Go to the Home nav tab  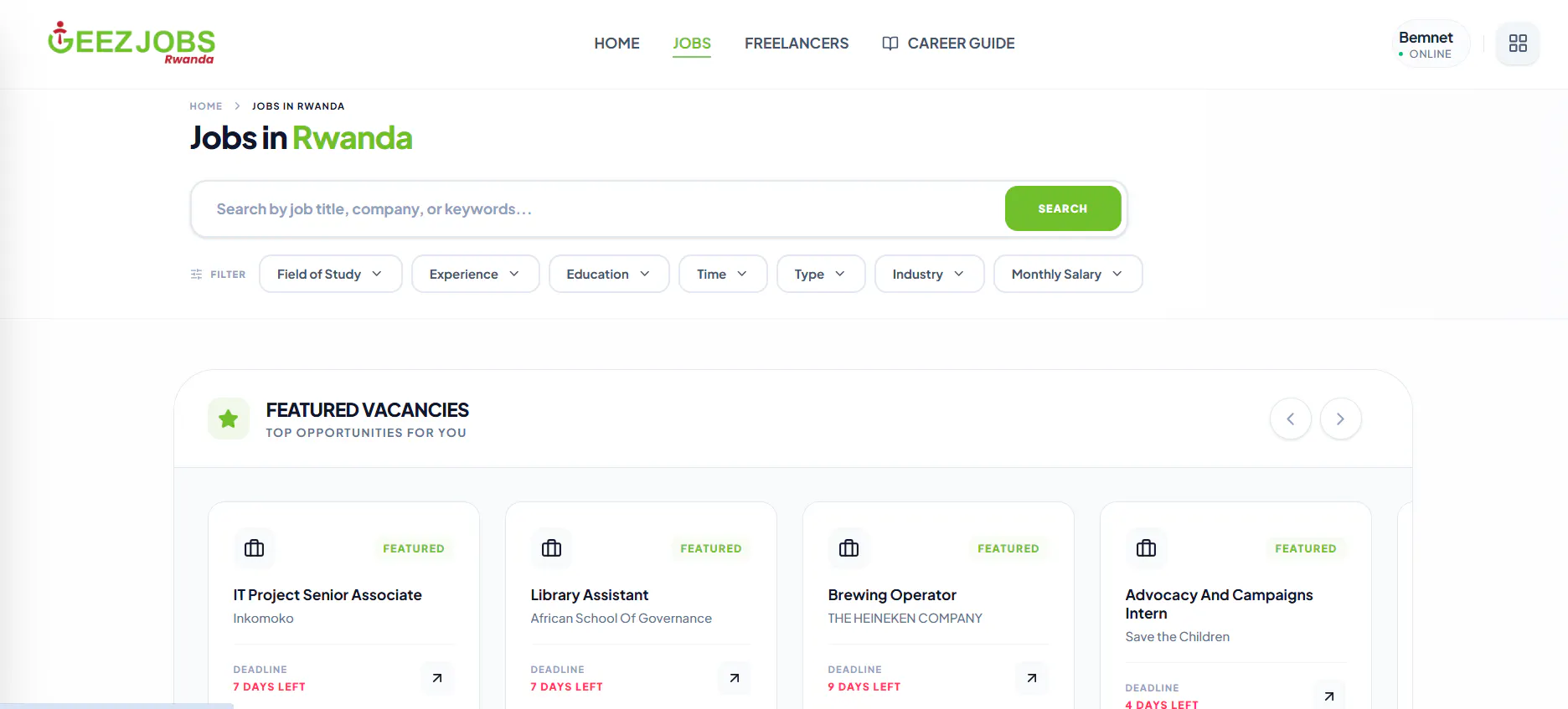[617, 44]
